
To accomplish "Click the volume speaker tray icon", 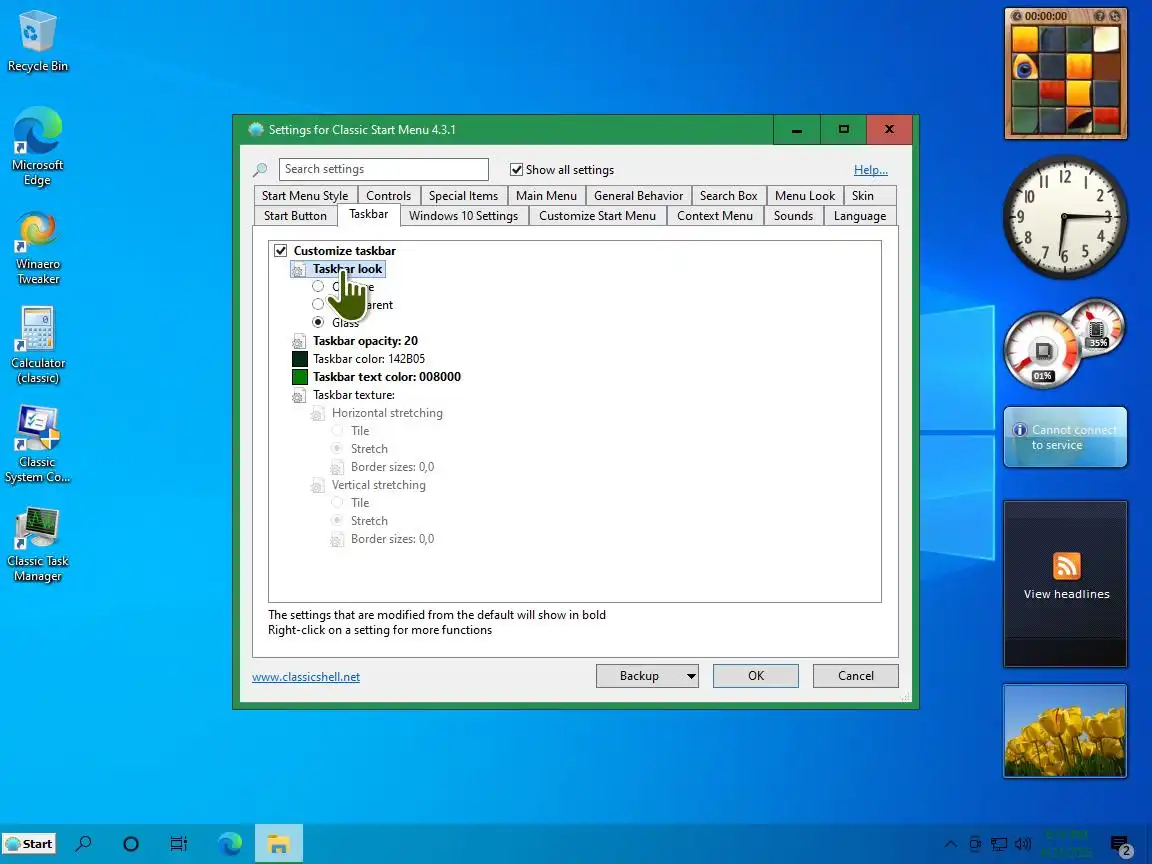I will click(x=1022, y=843).
